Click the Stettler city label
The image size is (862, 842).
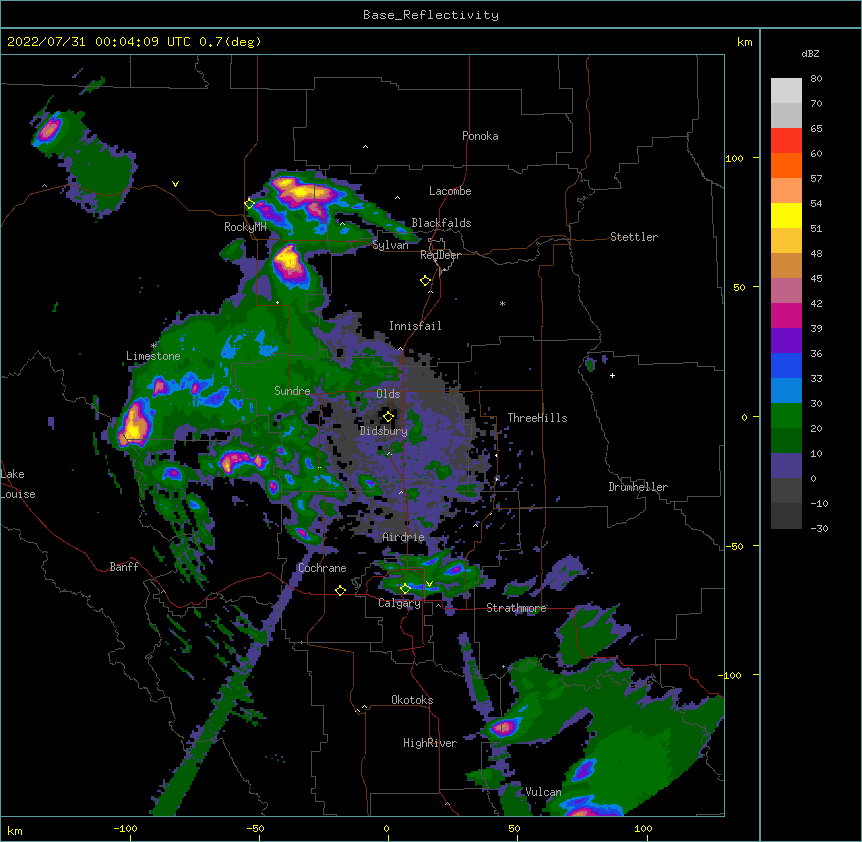pyautogui.click(x=634, y=237)
